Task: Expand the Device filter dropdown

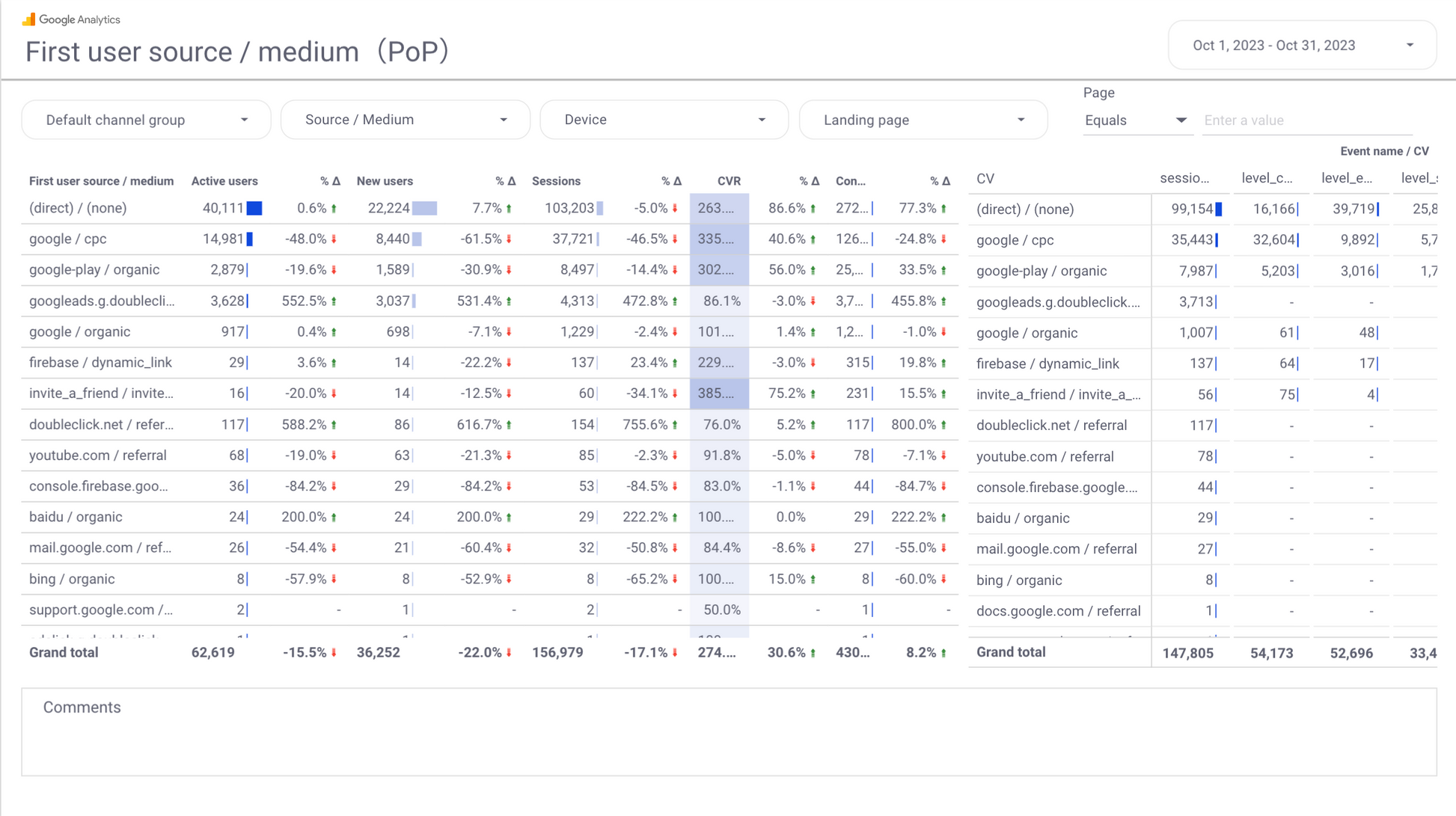Action: tap(664, 120)
